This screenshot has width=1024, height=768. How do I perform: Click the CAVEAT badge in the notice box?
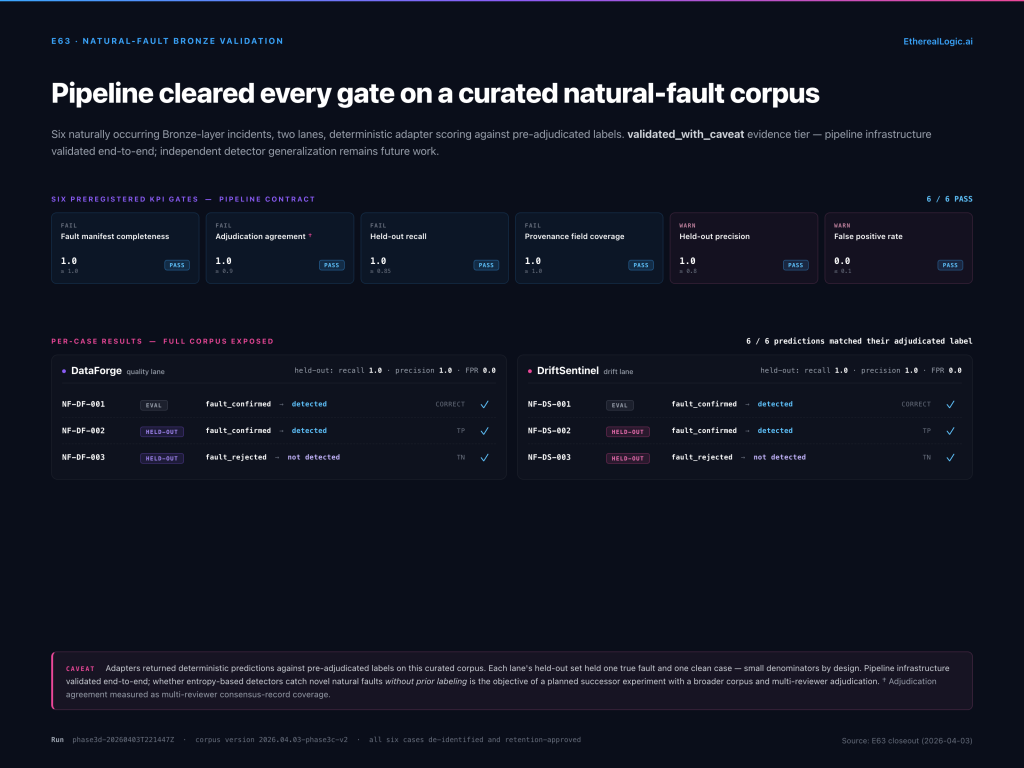click(x=81, y=668)
